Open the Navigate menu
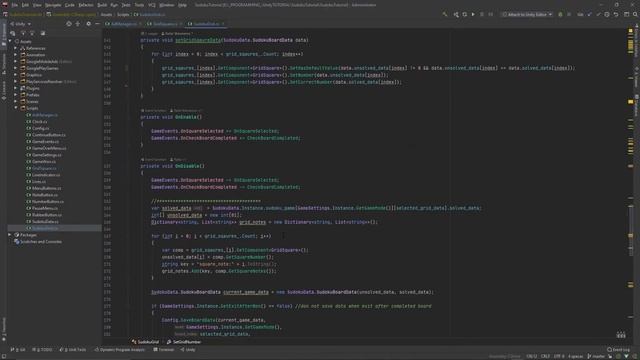This screenshot has height=360, width=640. [53, 5]
